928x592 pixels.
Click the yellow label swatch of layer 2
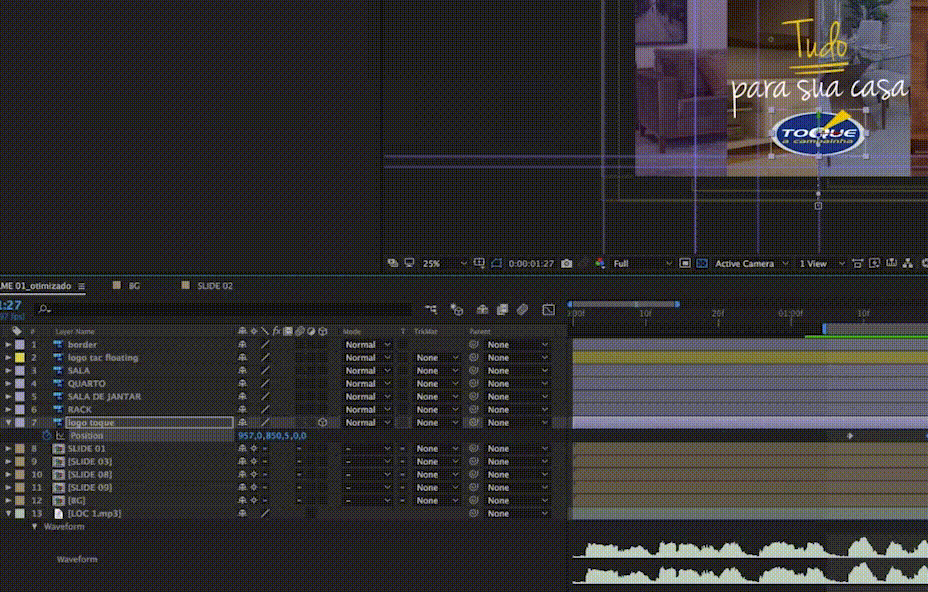pyautogui.click(x=20, y=358)
